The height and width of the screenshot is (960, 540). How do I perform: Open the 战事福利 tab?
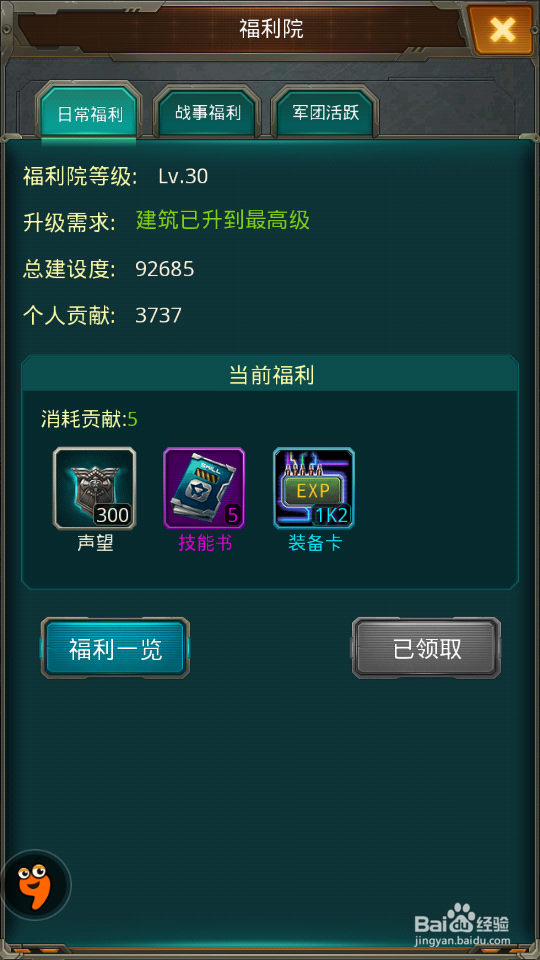208,113
